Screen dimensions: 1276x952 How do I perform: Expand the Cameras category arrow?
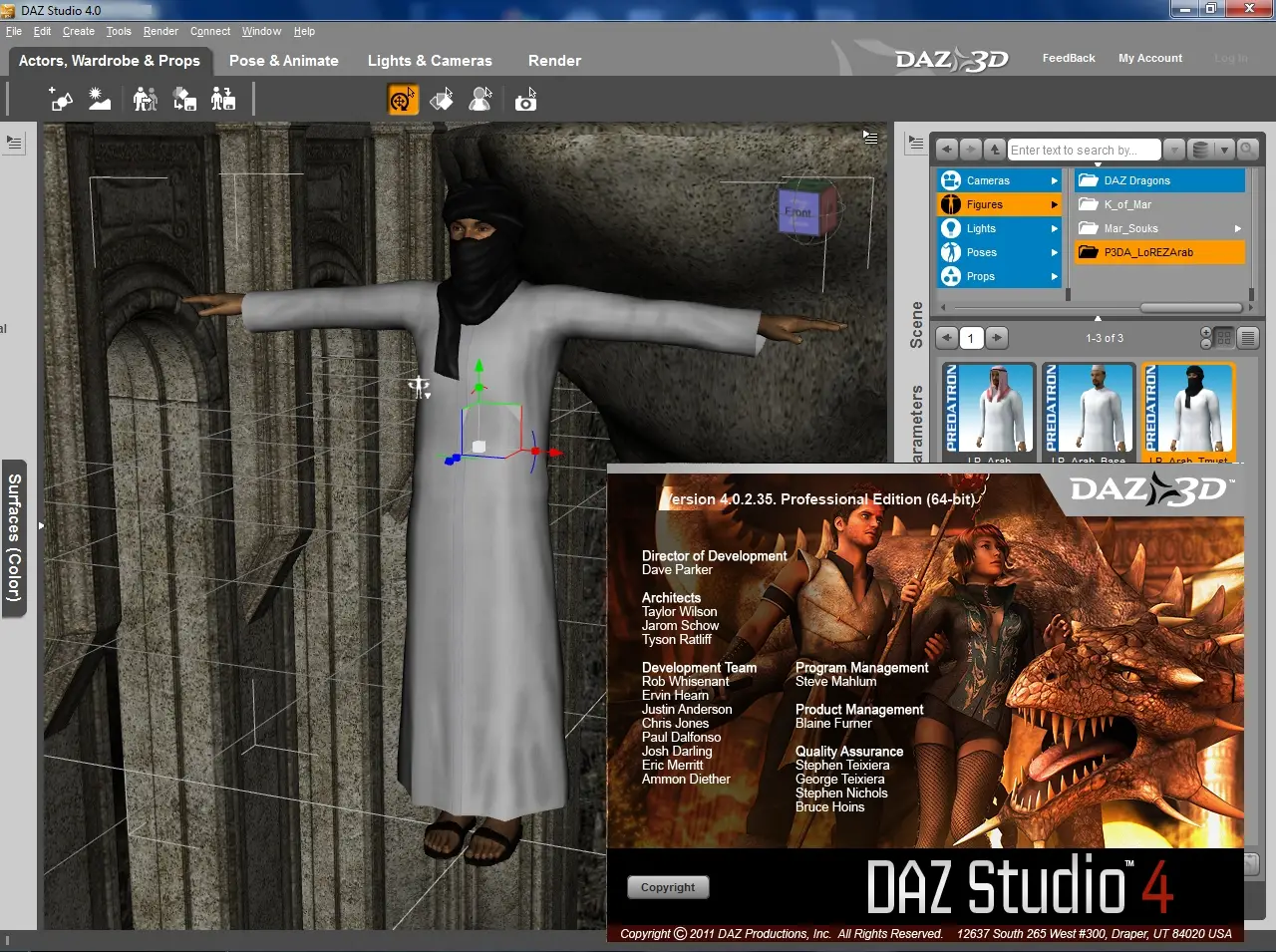pyautogui.click(x=1054, y=180)
